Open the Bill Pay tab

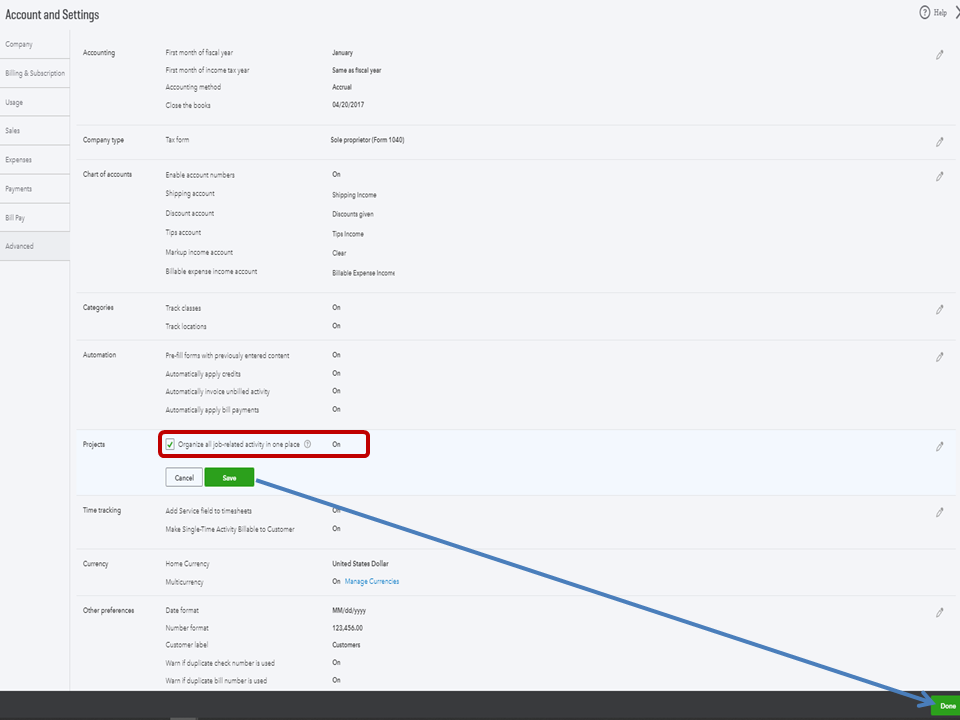(x=35, y=217)
